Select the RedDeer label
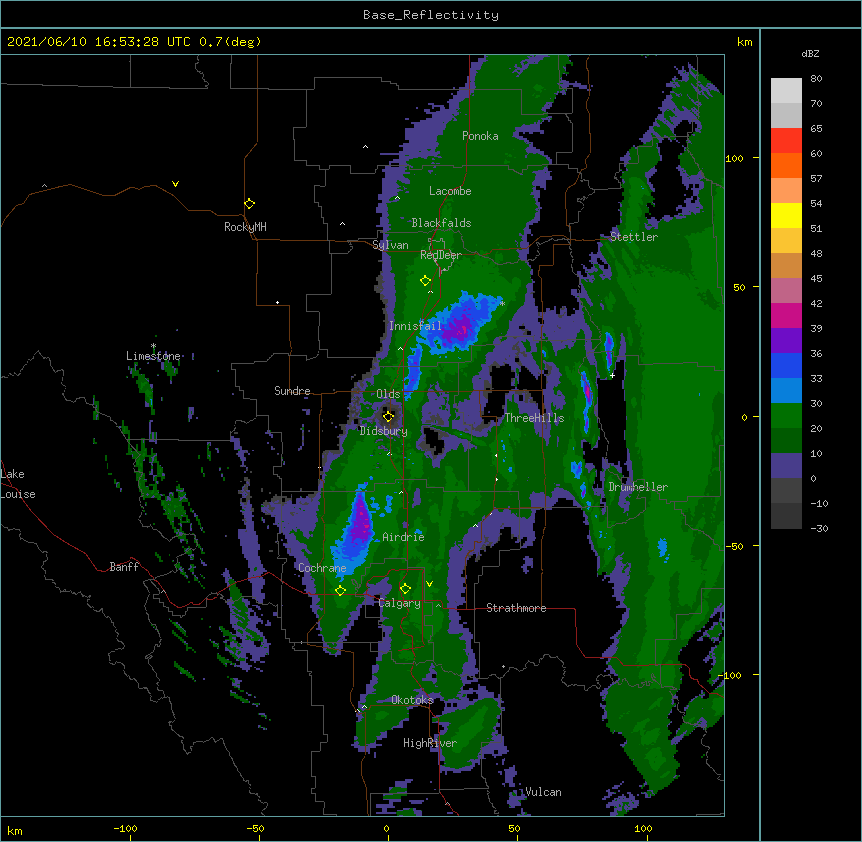Viewport: 862px width, 842px height. click(x=441, y=255)
